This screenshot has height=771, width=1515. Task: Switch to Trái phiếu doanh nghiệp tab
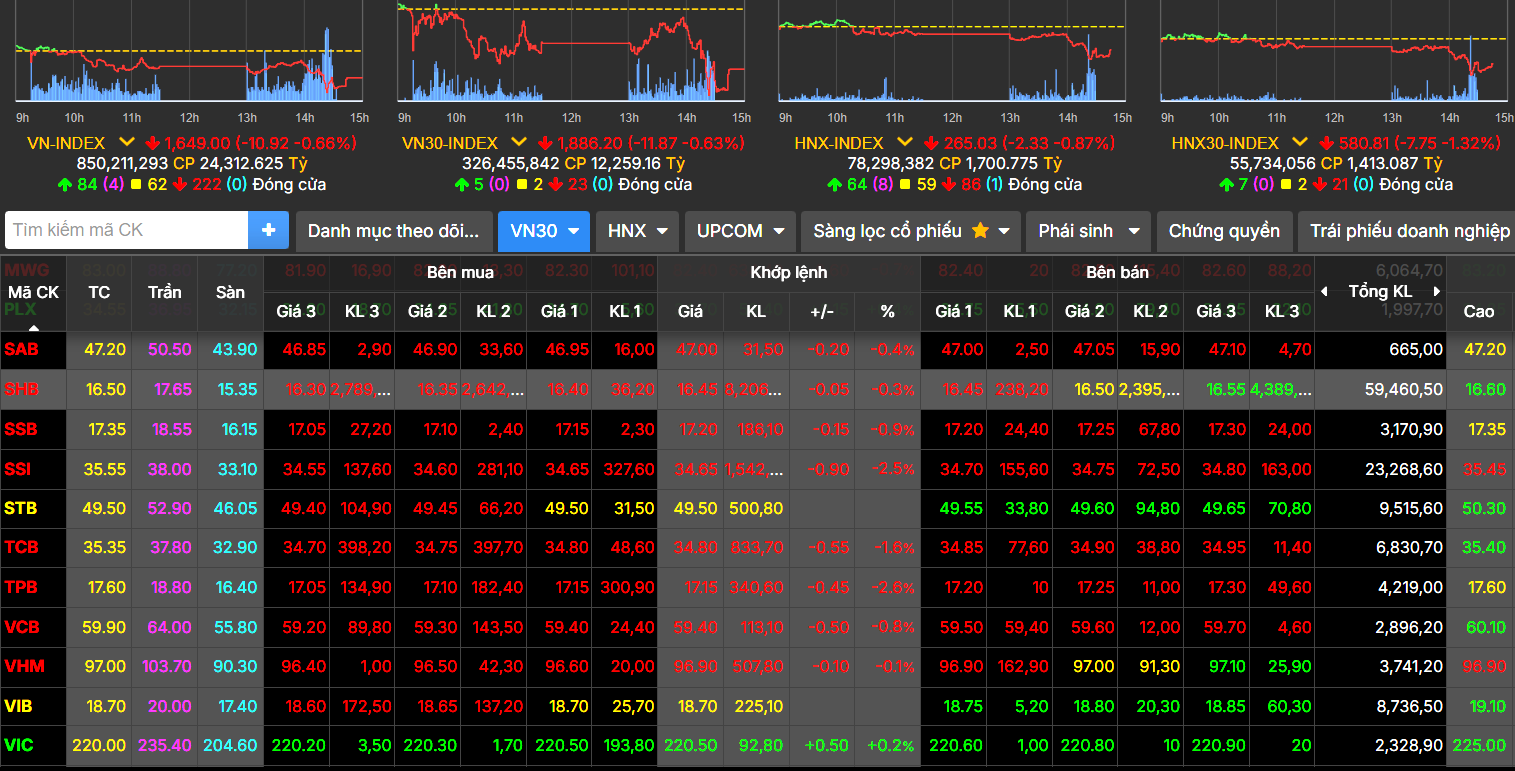1409,231
